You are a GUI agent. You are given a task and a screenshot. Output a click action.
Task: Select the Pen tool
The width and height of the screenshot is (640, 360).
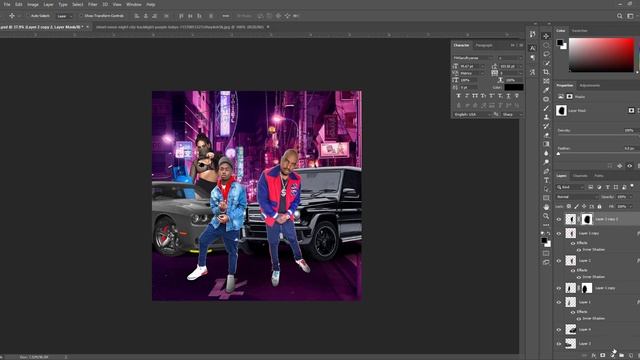tap(546, 171)
